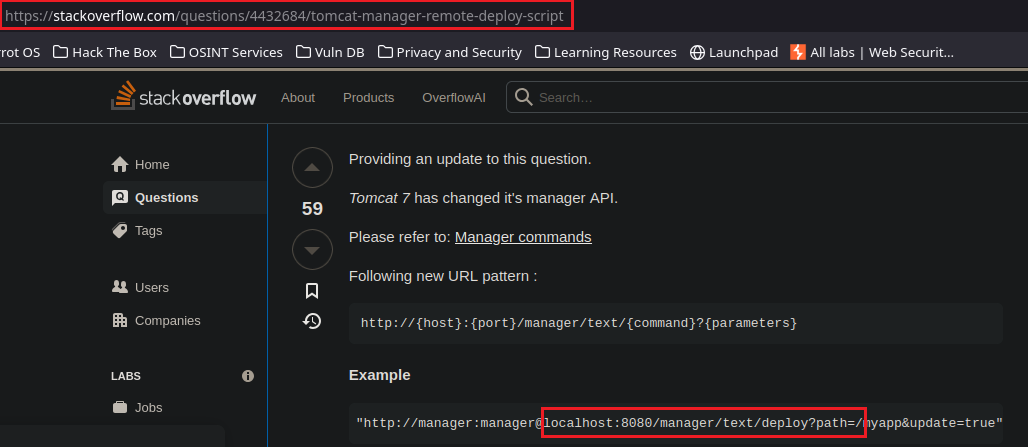Expand the Vuln DB bookmark folder

pos(331,52)
